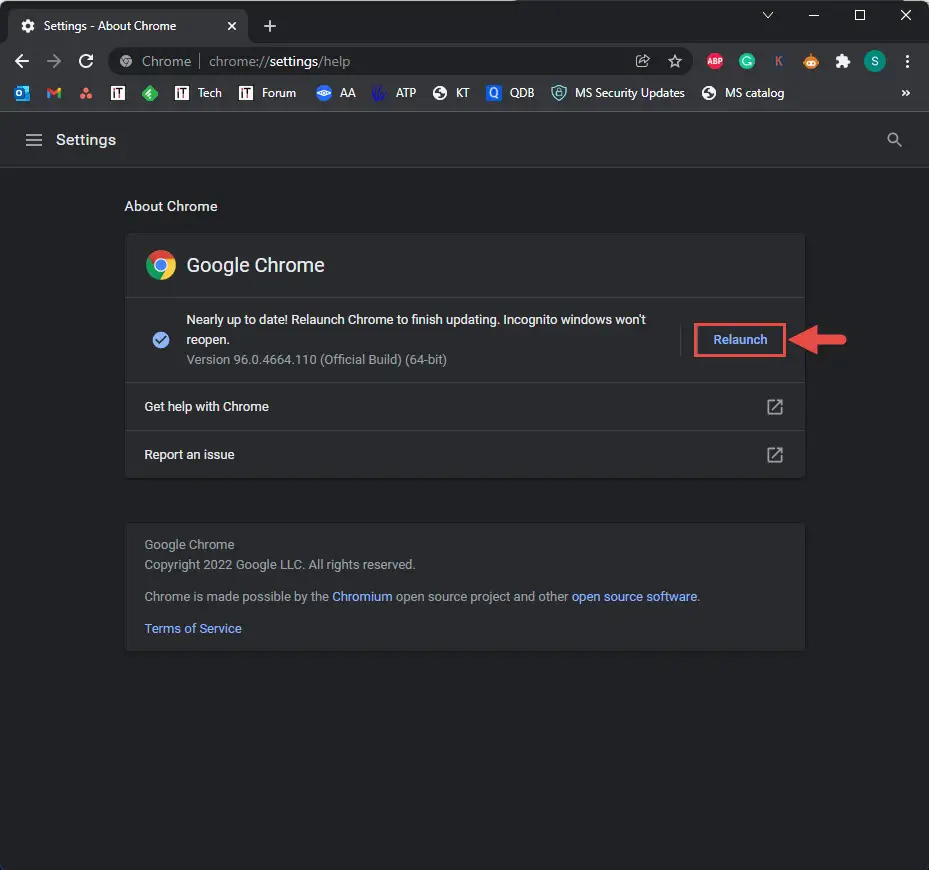Click the About Chrome heading
Viewport: 929px width, 870px height.
coord(171,206)
